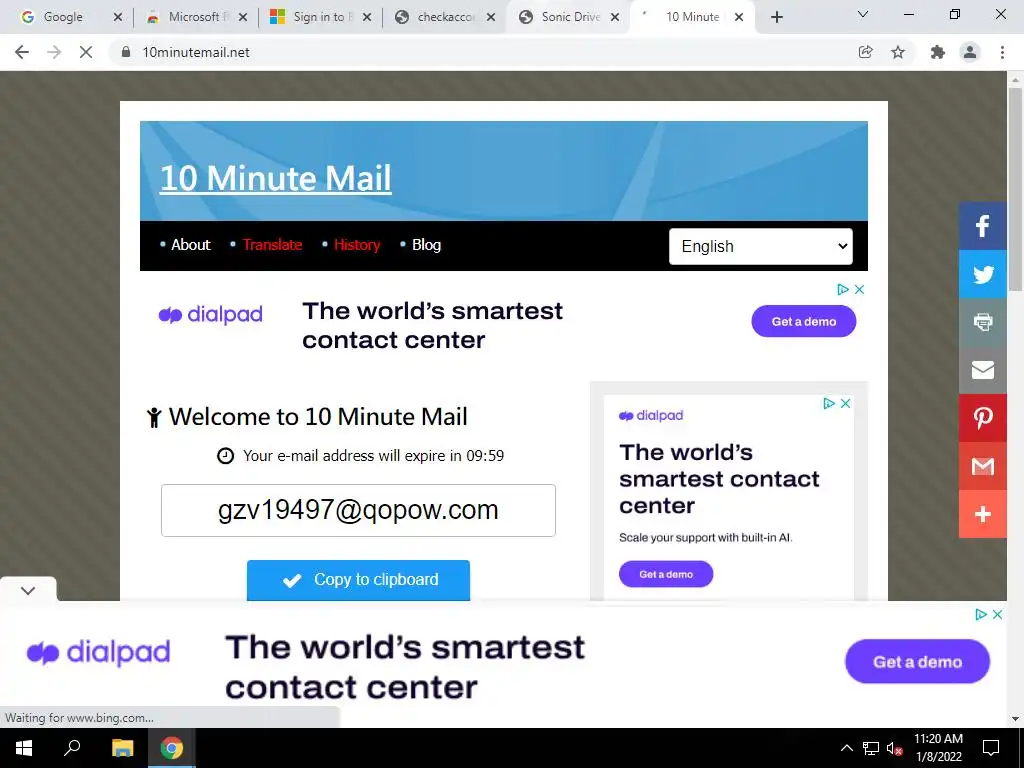This screenshot has width=1024, height=768.
Task: Click the page vertical scrollbar thumb
Action: [x=1015, y=189]
